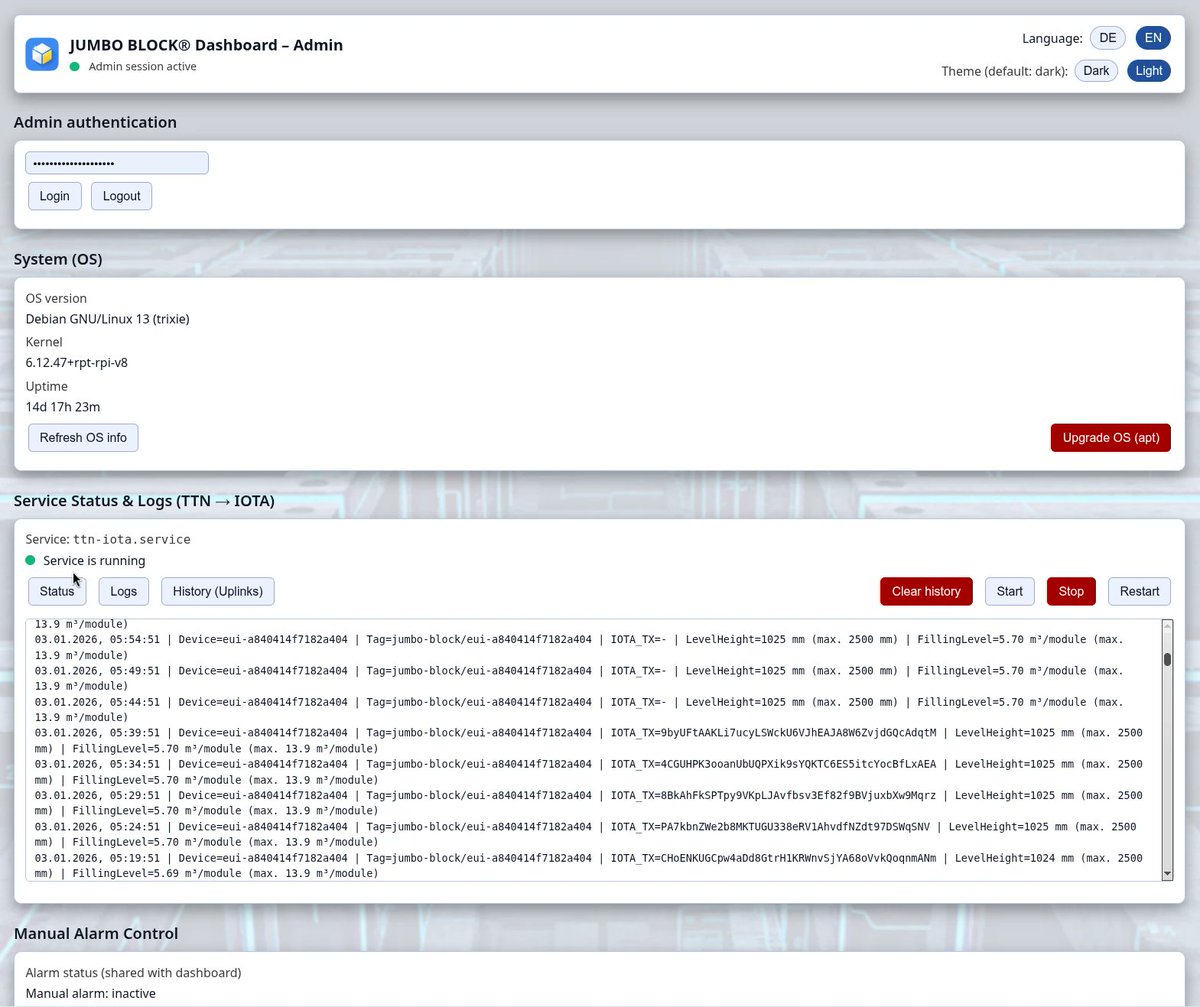Click the green service running indicator dot
The width and height of the screenshot is (1200, 1007).
[30, 560]
